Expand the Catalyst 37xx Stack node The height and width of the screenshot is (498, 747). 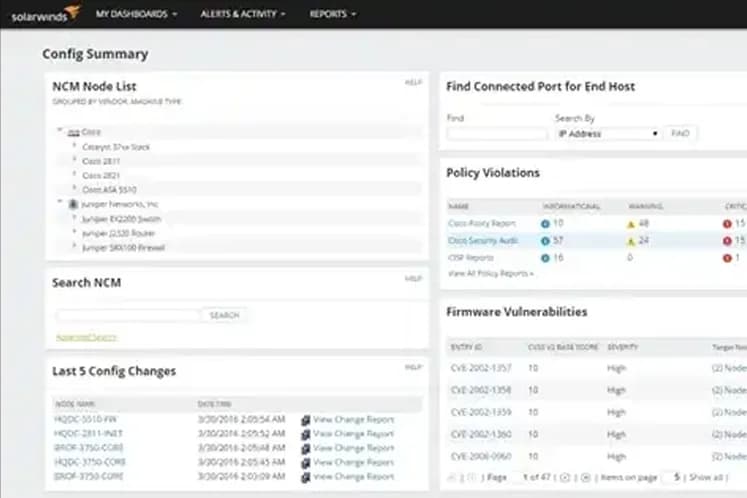(74, 145)
